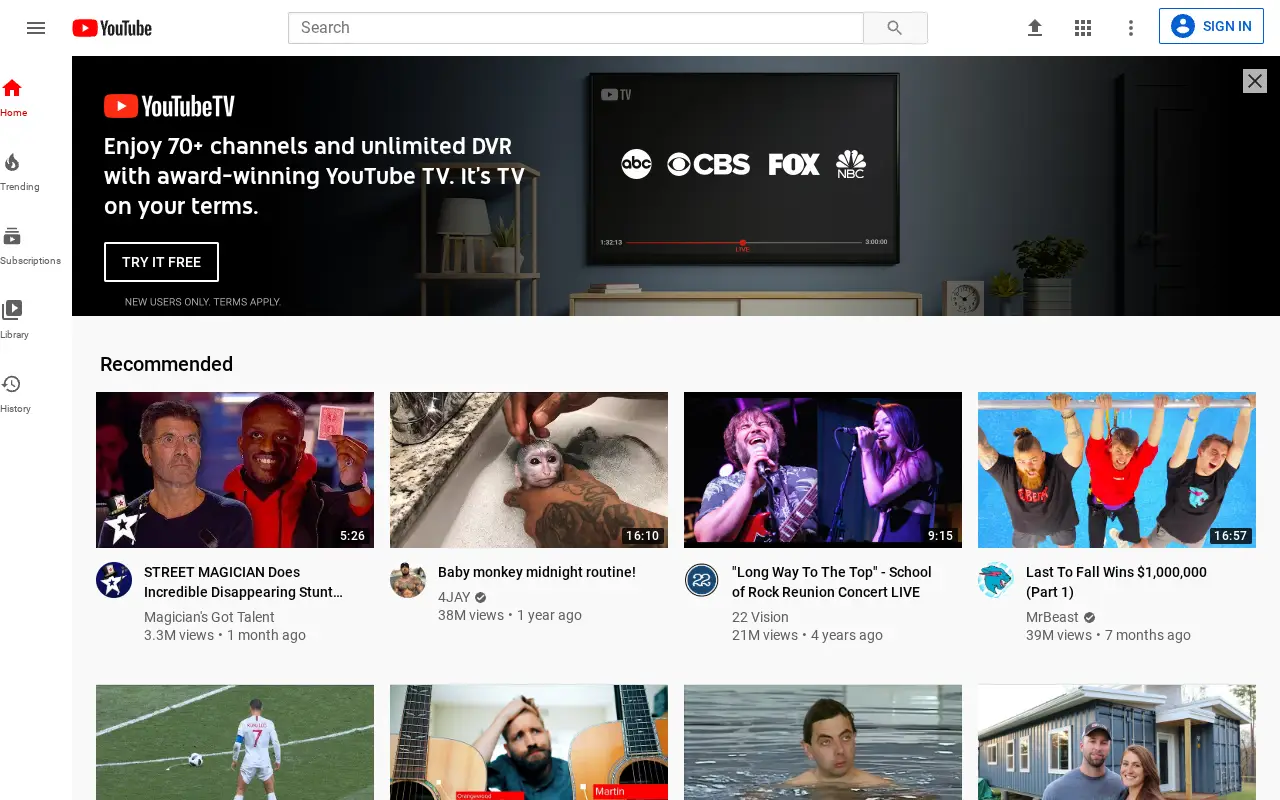1280x800 pixels.
Task: Open the hamburger guide menu
Action: pyautogui.click(x=36, y=28)
